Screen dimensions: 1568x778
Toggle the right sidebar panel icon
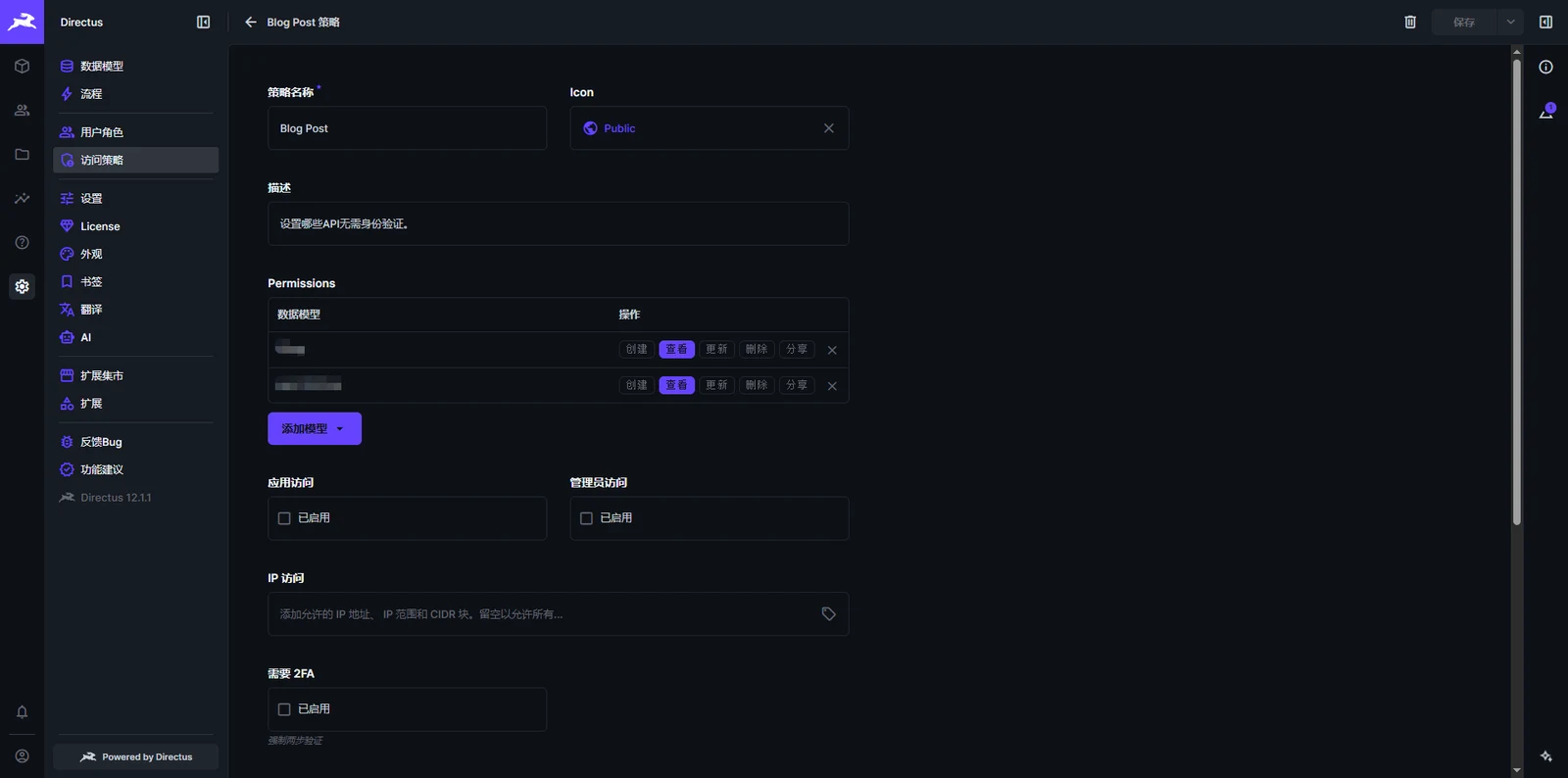click(1545, 22)
